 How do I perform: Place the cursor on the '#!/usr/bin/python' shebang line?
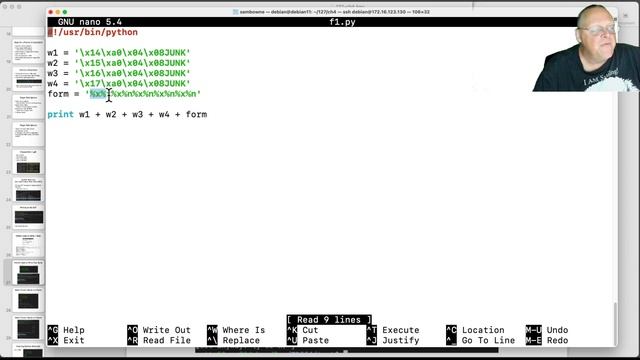(93, 32)
